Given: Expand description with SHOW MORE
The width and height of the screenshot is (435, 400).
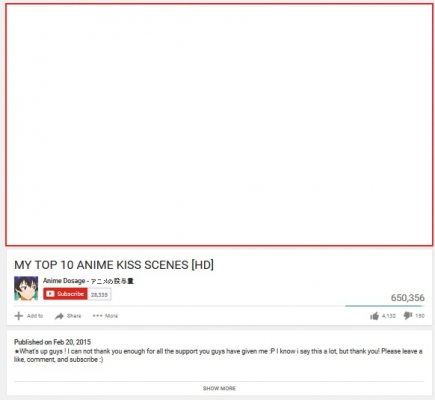Looking at the screenshot, I should point(219,388).
